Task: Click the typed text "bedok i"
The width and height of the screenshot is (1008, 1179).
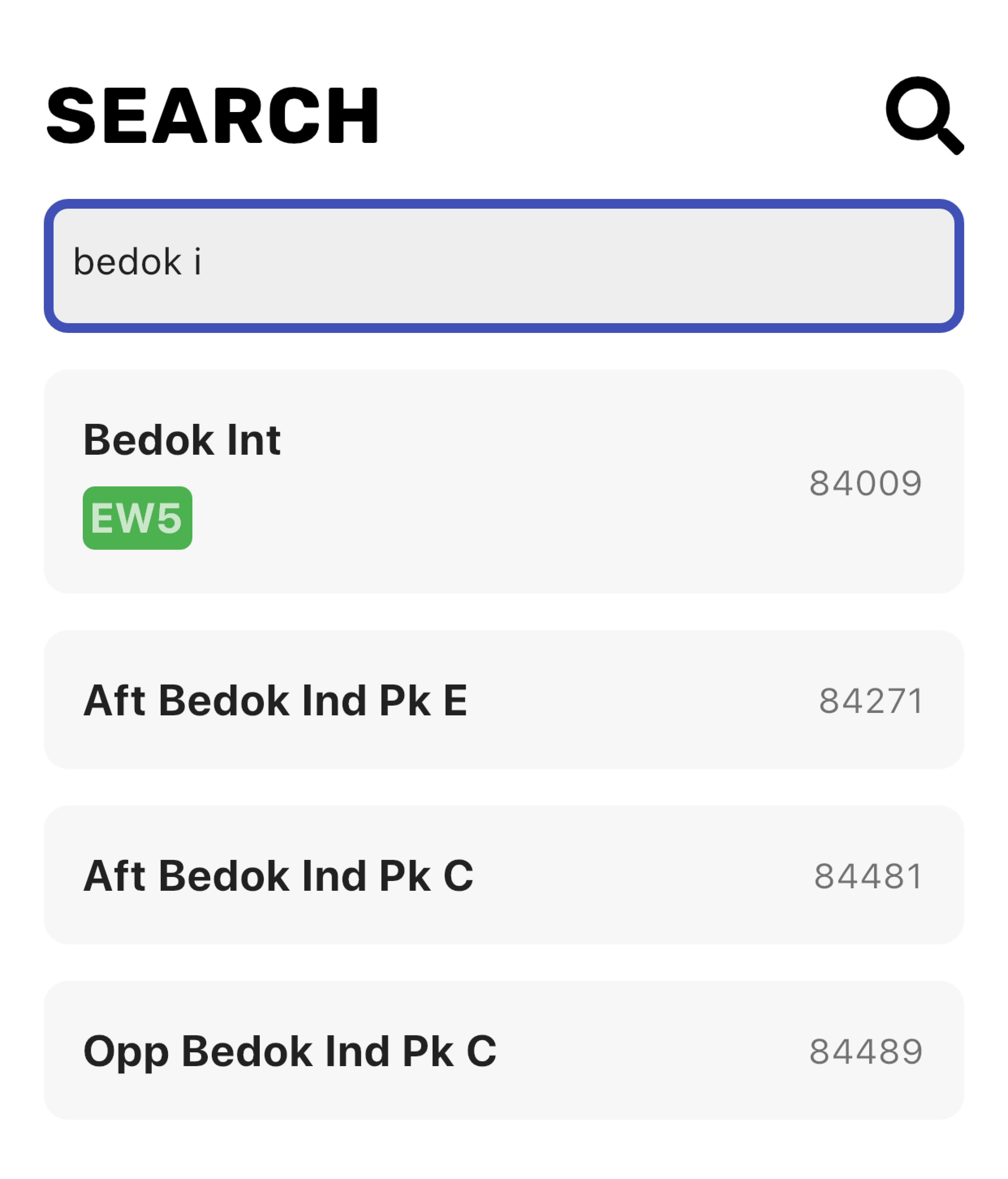Action: coord(137,262)
